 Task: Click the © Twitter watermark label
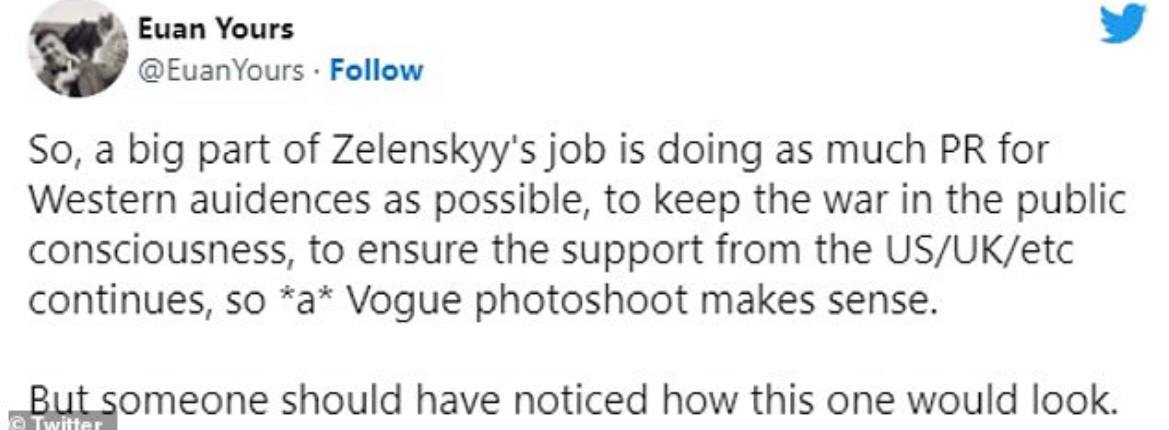point(58,423)
